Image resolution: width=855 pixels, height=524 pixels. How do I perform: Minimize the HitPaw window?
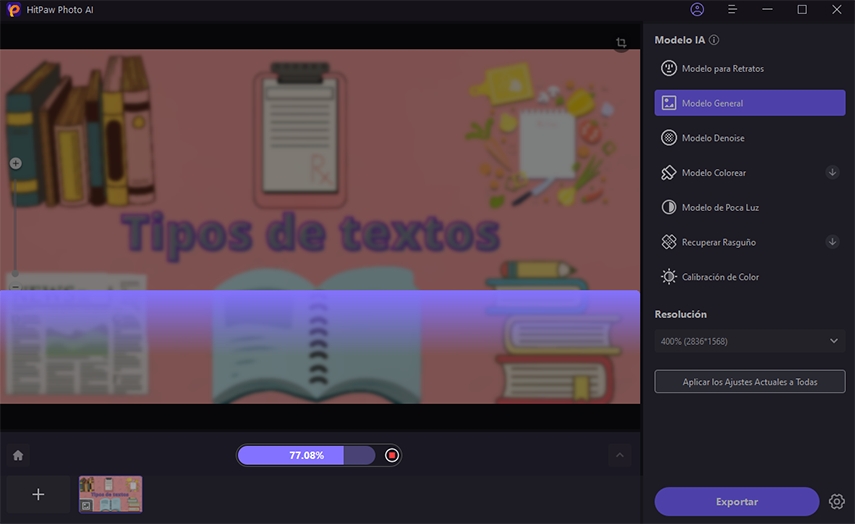coord(767,10)
